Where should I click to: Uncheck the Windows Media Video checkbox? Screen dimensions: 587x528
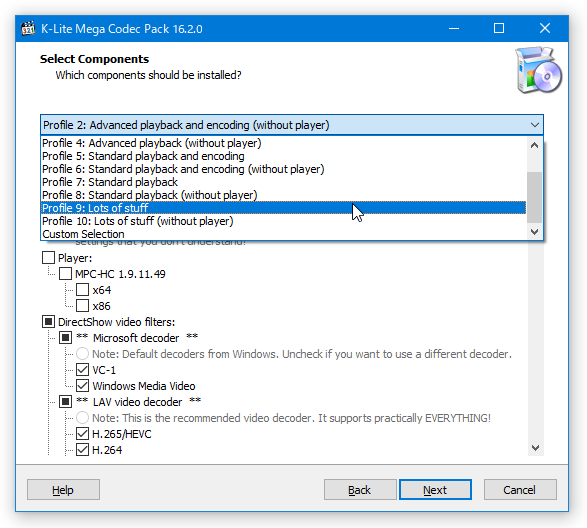pos(82,386)
